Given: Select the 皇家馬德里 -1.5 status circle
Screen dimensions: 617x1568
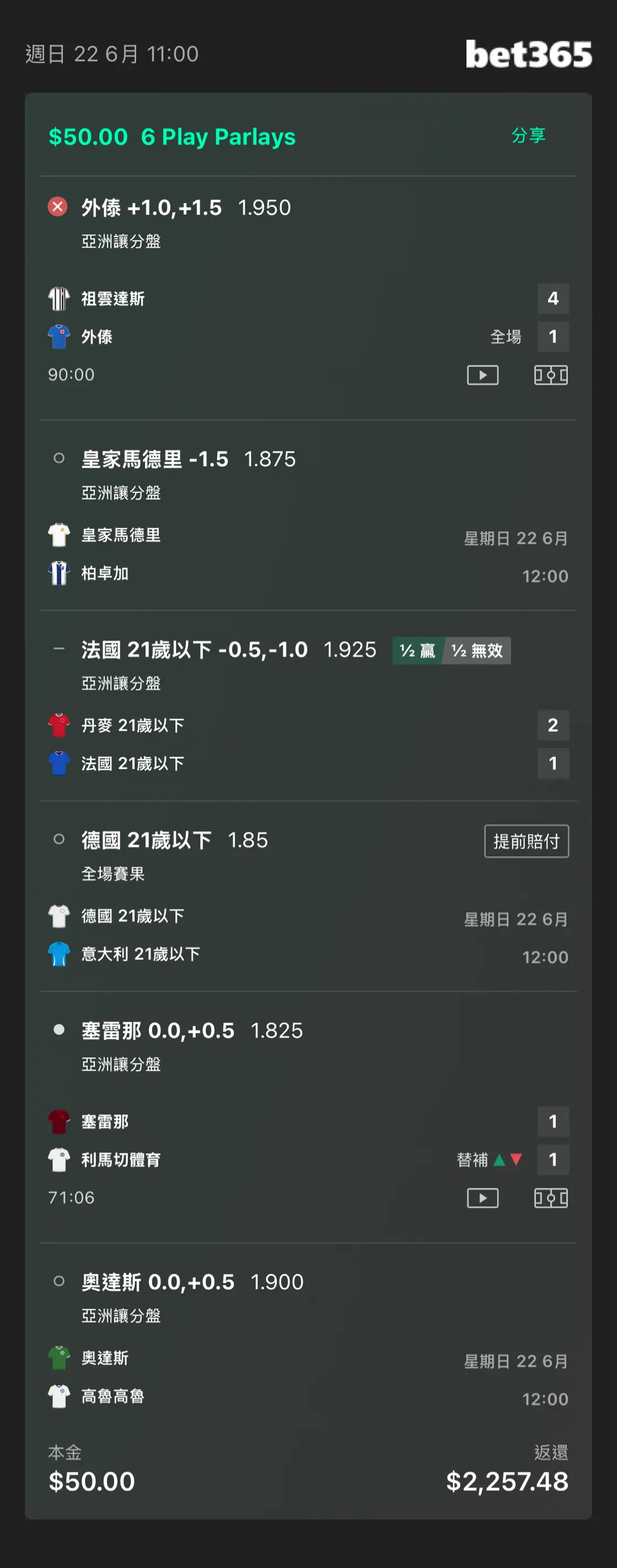Looking at the screenshot, I should 59,458.
